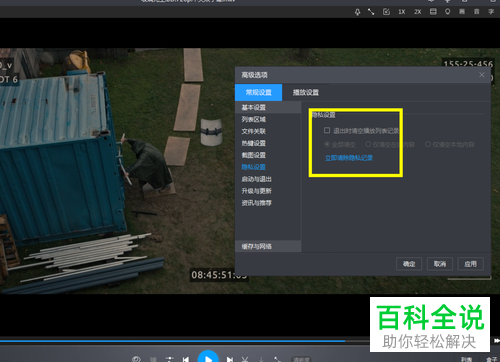The height and width of the screenshot is (362, 500).
Task: Click the diagonal resize arrows icon in top toolbar
Action: (x=371, y=12)
